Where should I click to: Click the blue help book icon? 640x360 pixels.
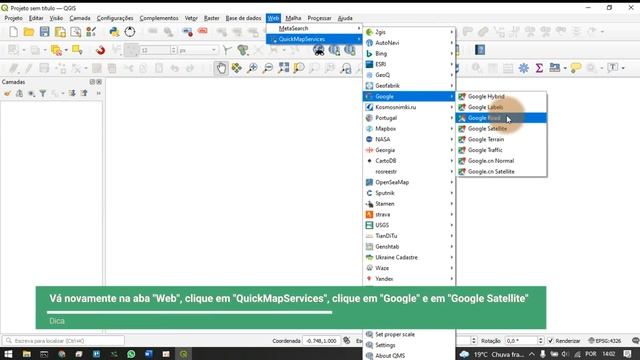click(x=480, y=50)
